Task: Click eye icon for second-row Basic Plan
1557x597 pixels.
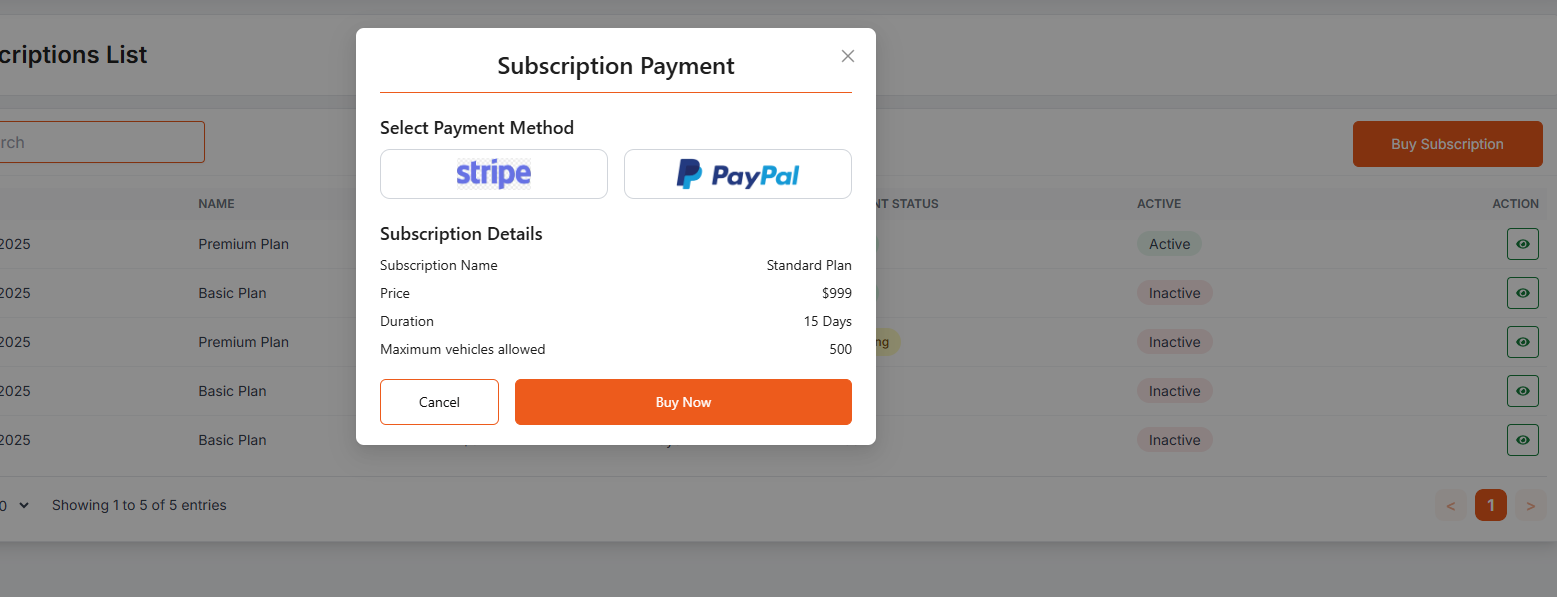Action: pyautogui.click(x=1522, y=293)
